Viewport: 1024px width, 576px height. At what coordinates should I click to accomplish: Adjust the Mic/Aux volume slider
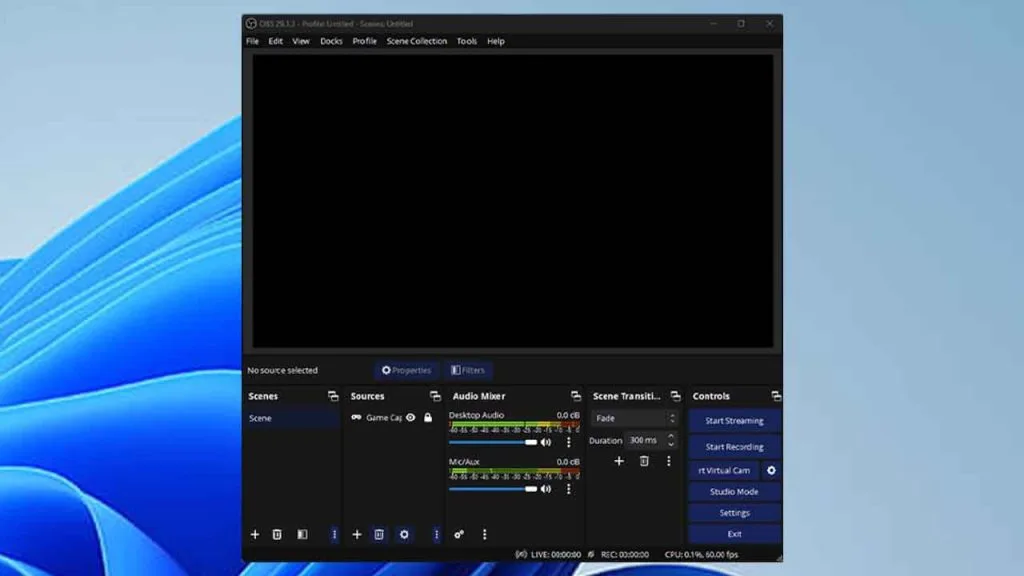click(493, 488)
